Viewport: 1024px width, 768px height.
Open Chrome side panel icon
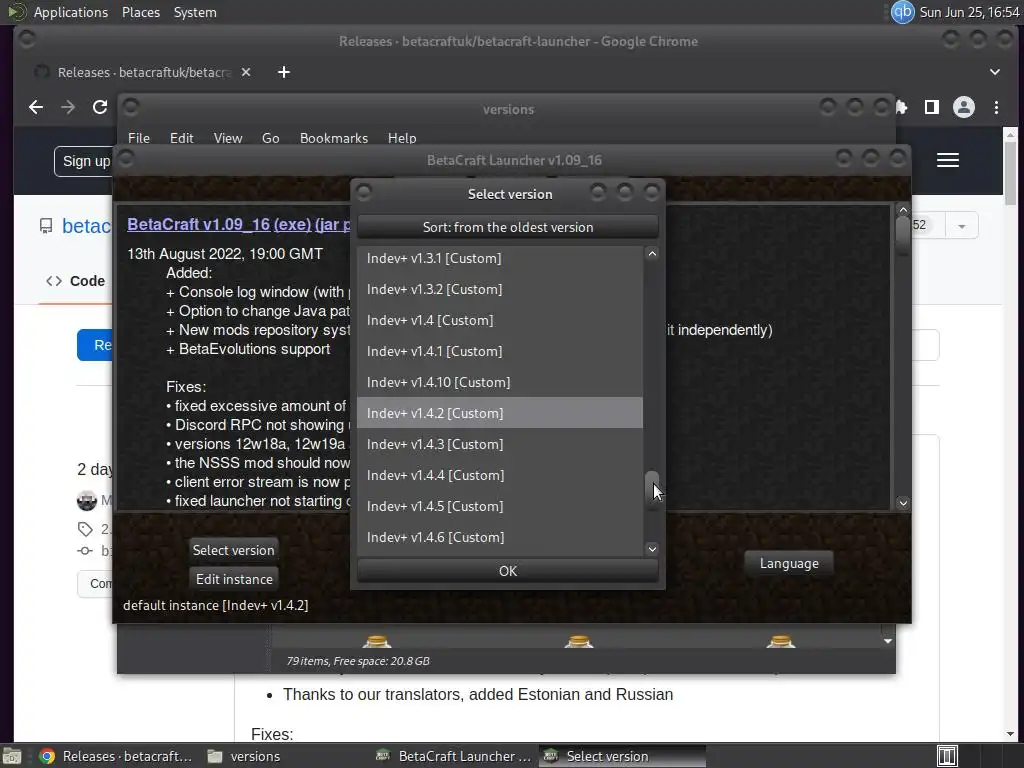point(932,107)
